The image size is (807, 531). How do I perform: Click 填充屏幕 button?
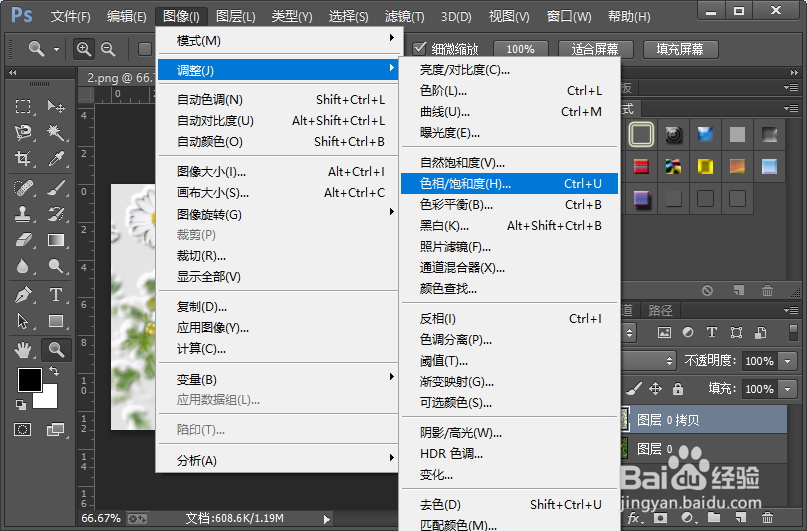point(680,49)
